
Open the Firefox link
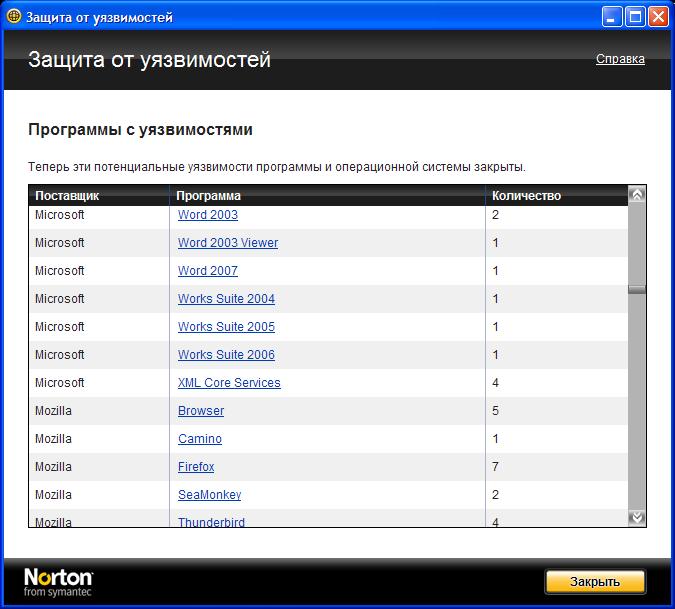click(x=196, y=467)
